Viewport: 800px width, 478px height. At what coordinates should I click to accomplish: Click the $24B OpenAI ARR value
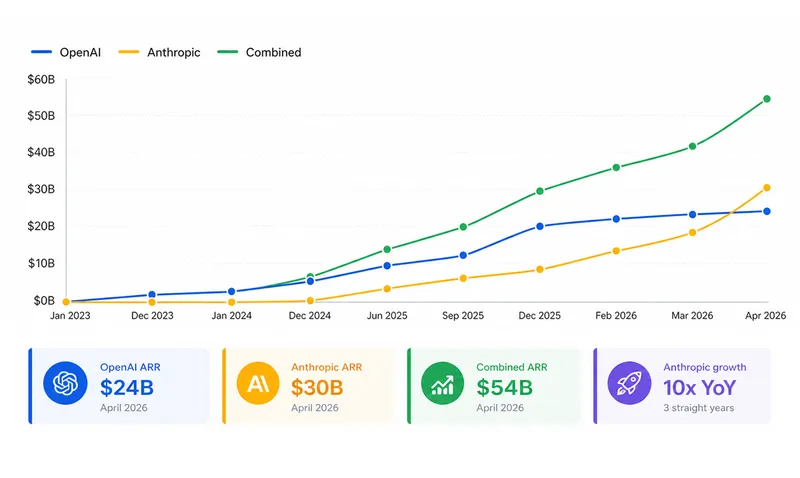(x=127, y=388)
